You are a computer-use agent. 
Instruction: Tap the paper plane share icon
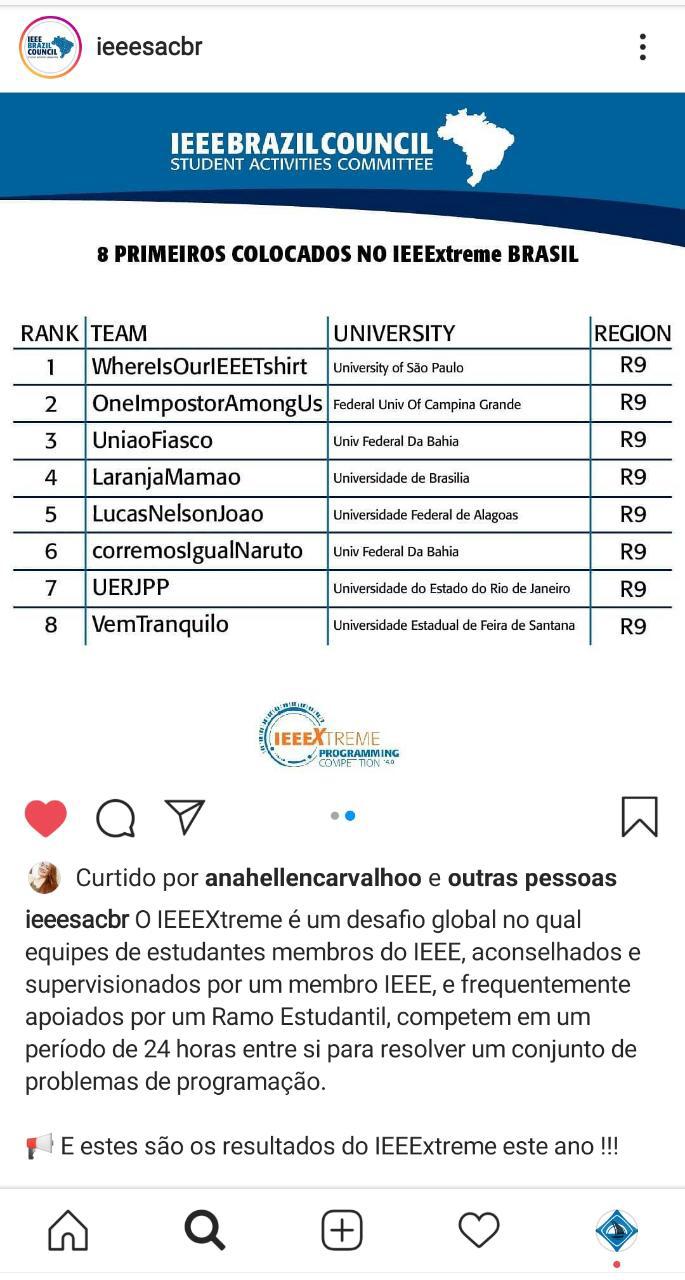click(x=185, y=816)
